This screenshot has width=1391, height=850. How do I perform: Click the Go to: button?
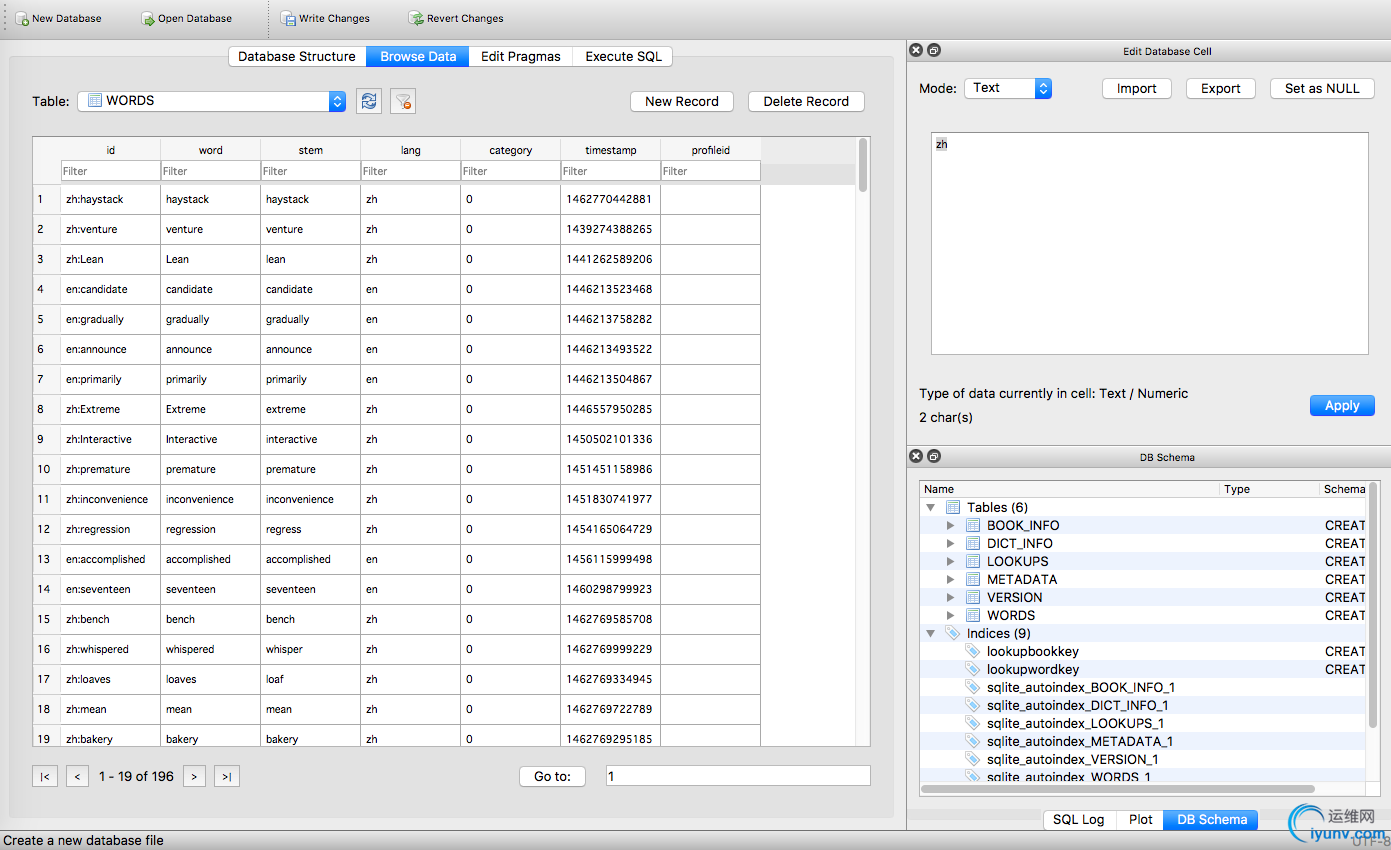point(552,776)
